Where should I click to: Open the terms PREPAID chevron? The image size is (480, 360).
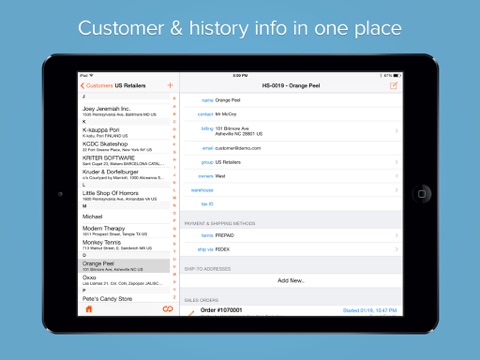pyautogui.click(x=396, y=235)
